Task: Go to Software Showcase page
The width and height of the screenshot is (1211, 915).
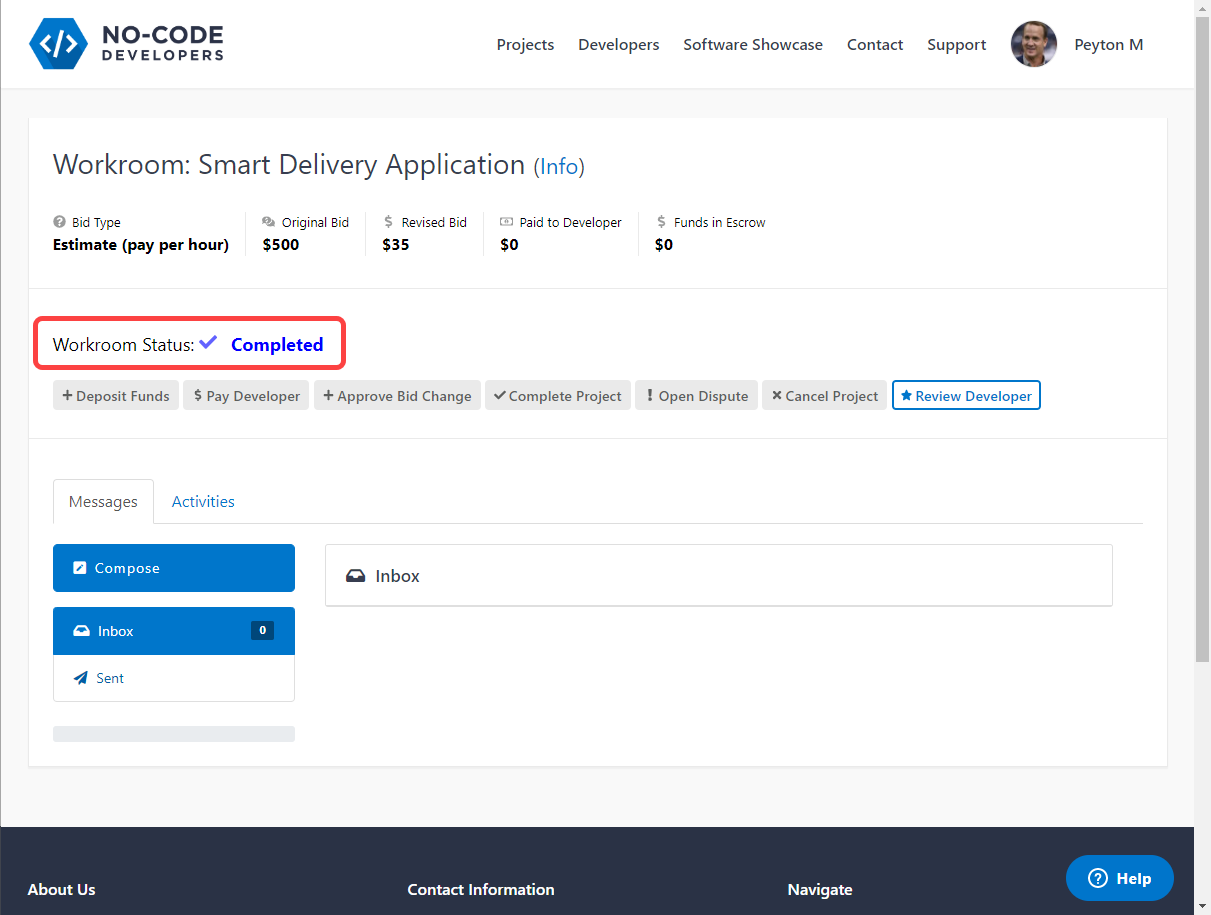Action: pos(753,45)
